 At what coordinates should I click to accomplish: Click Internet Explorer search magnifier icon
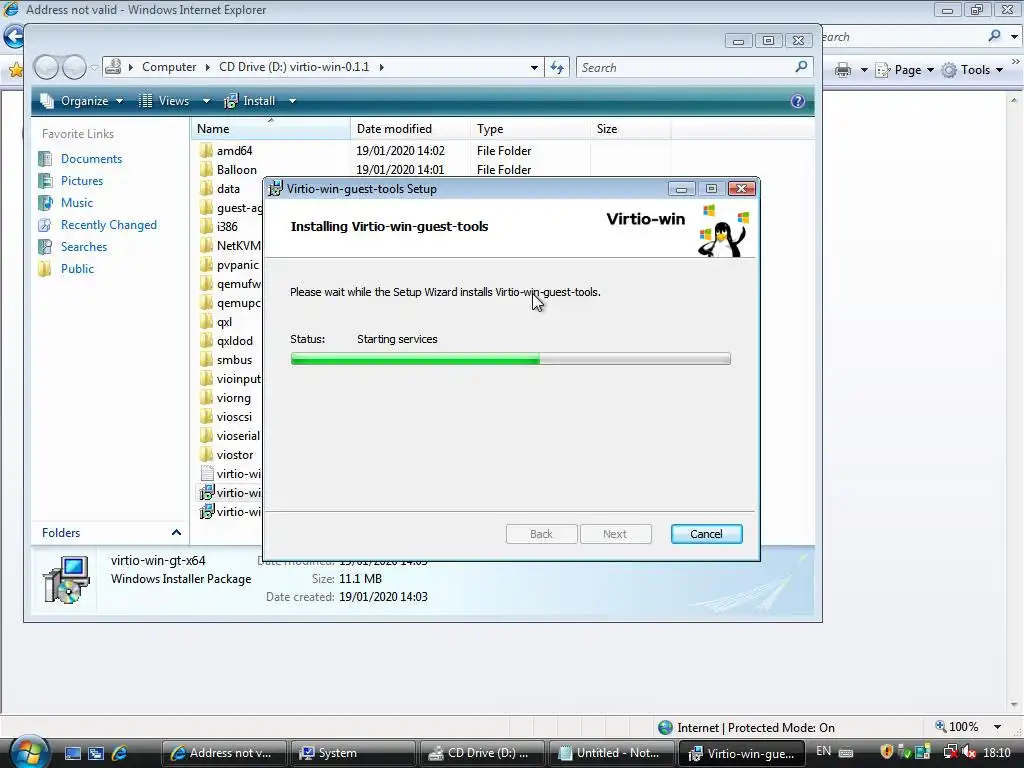995,36
